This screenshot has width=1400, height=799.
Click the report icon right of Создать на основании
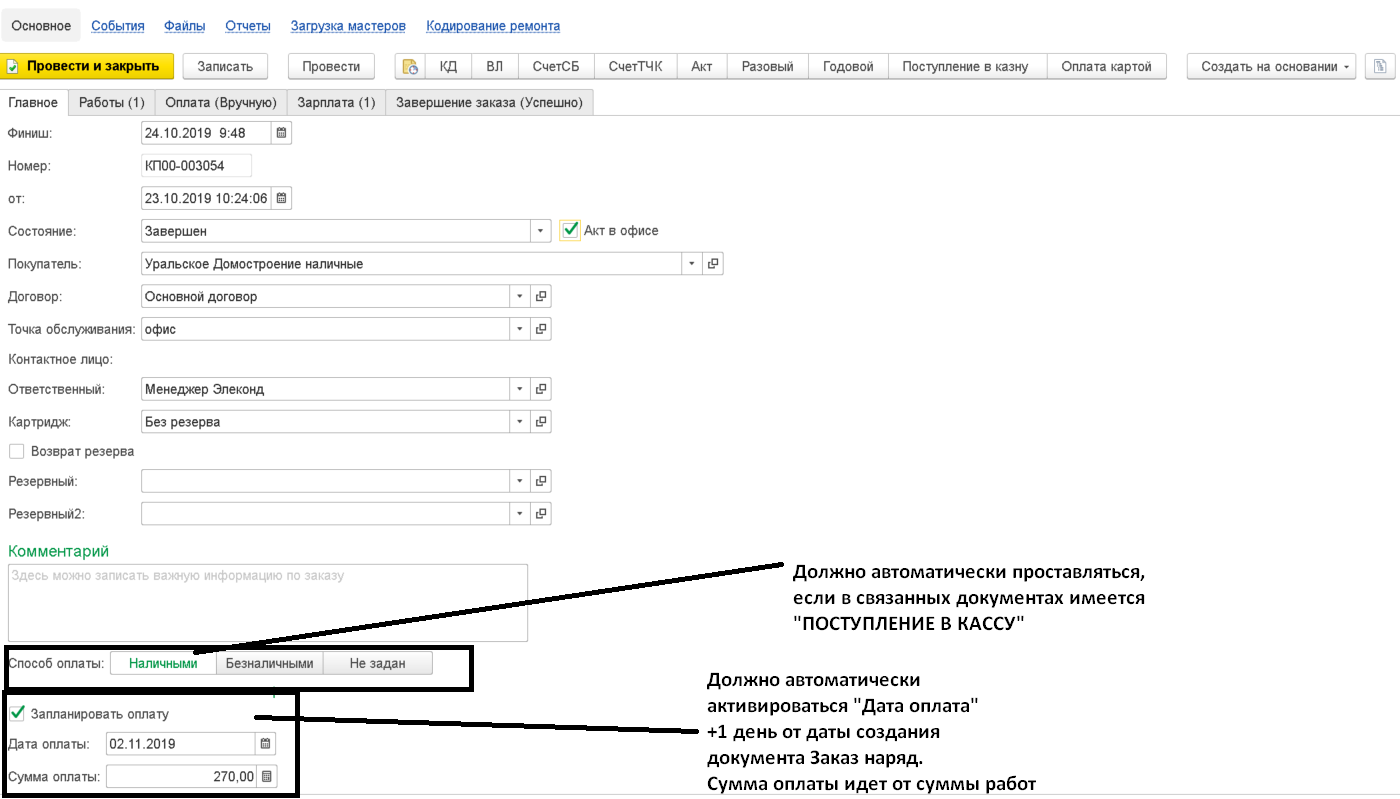coord(1380,67)
